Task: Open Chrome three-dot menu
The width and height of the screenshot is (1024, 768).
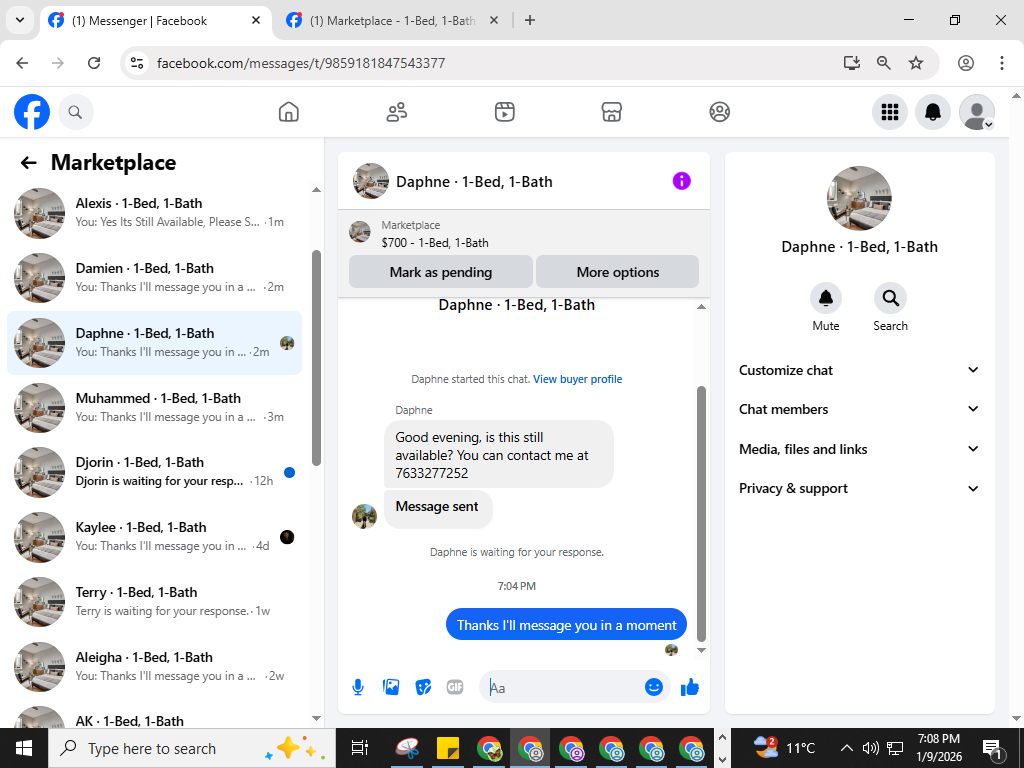Action: coord(1002,63)
